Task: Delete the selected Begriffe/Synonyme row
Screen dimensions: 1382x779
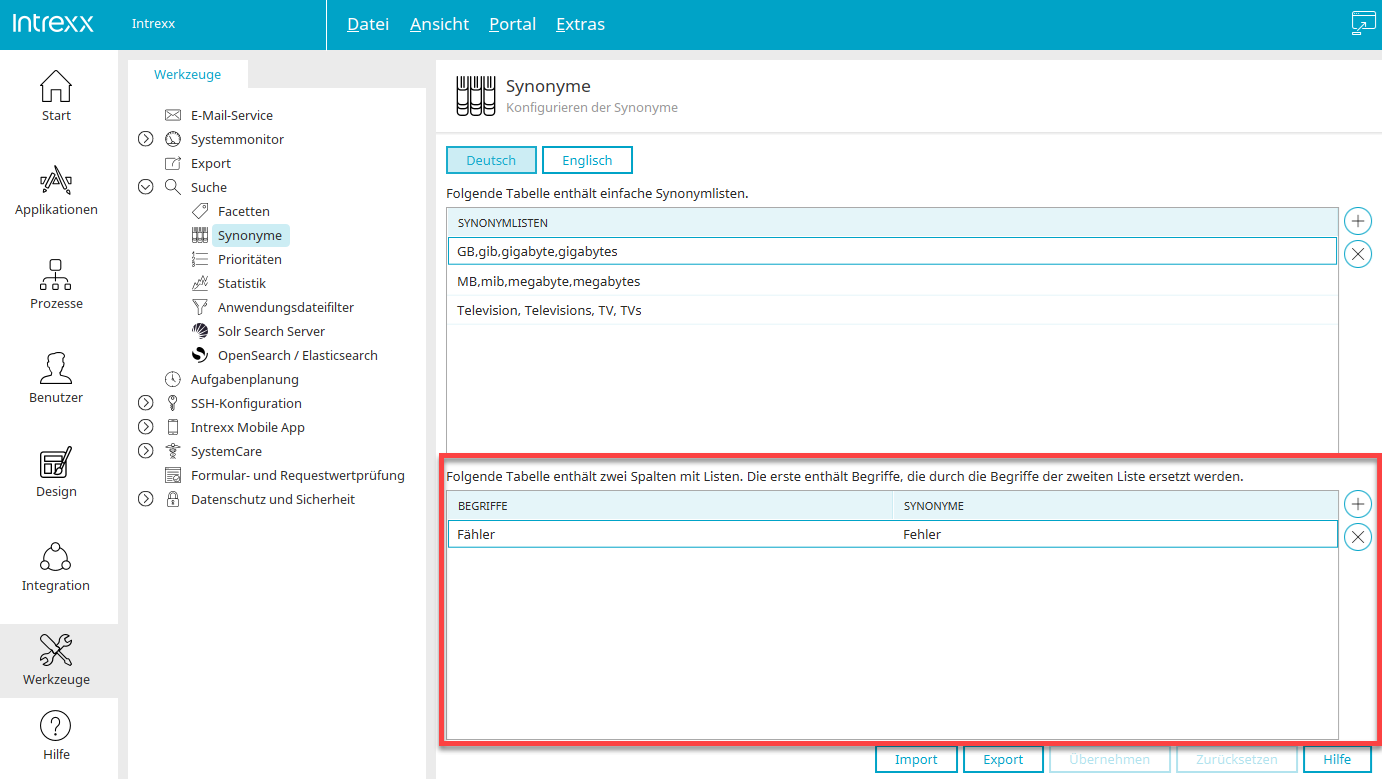Action: coord(1357,538)
